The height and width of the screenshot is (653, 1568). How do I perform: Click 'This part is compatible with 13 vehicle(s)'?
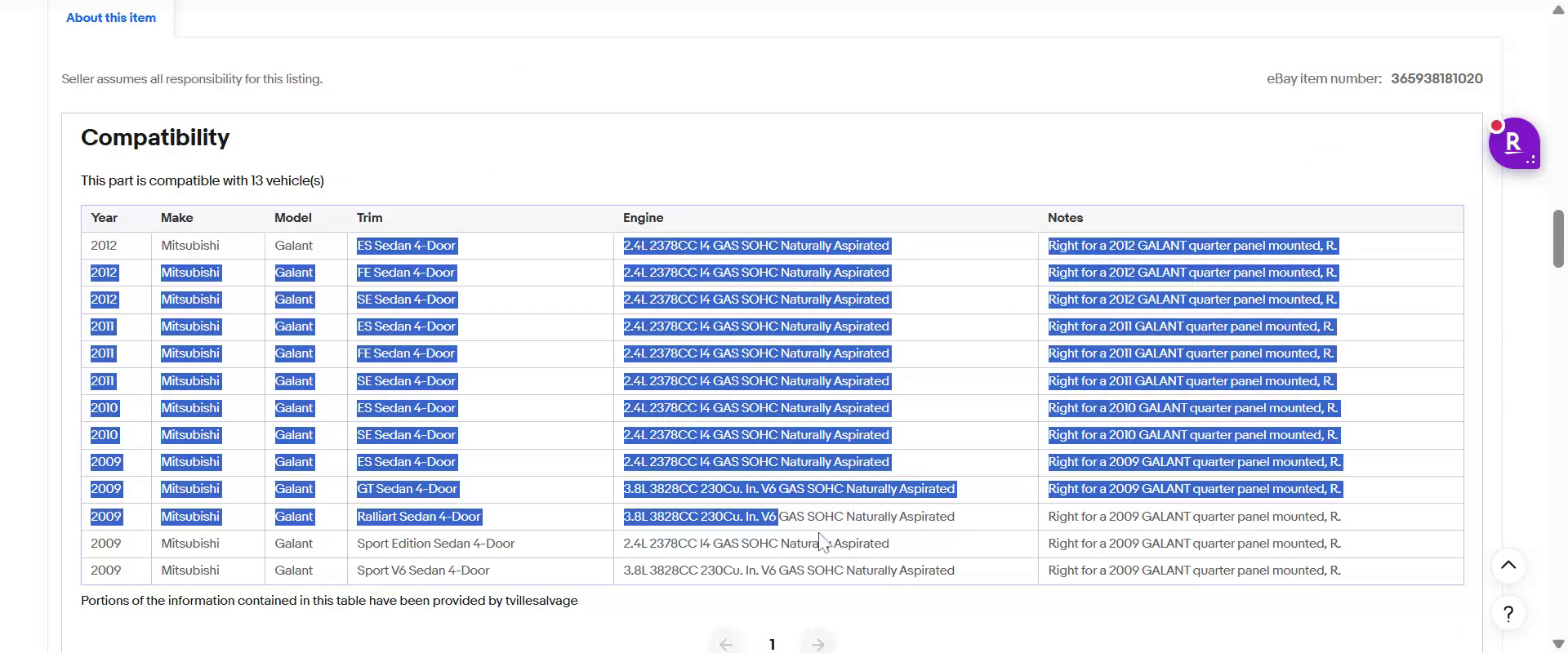(203, 181)
